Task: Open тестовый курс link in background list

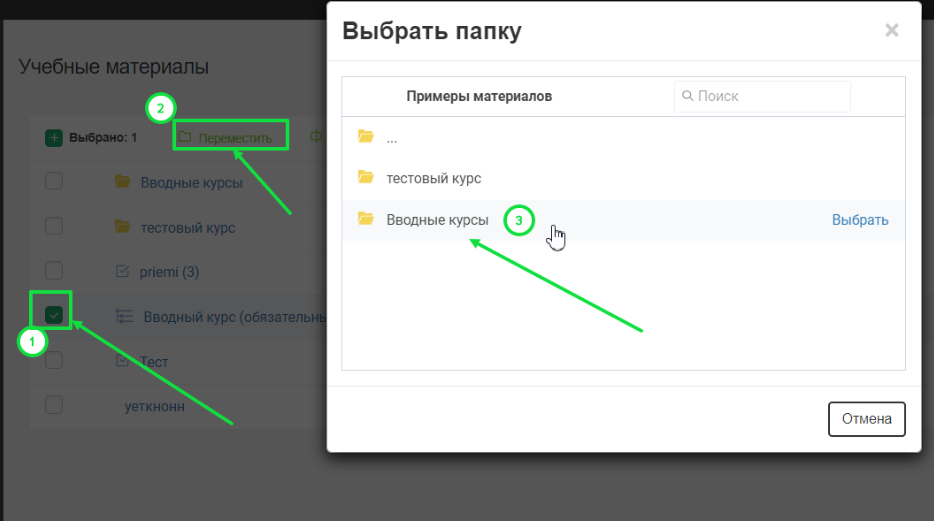Action: 188,228
